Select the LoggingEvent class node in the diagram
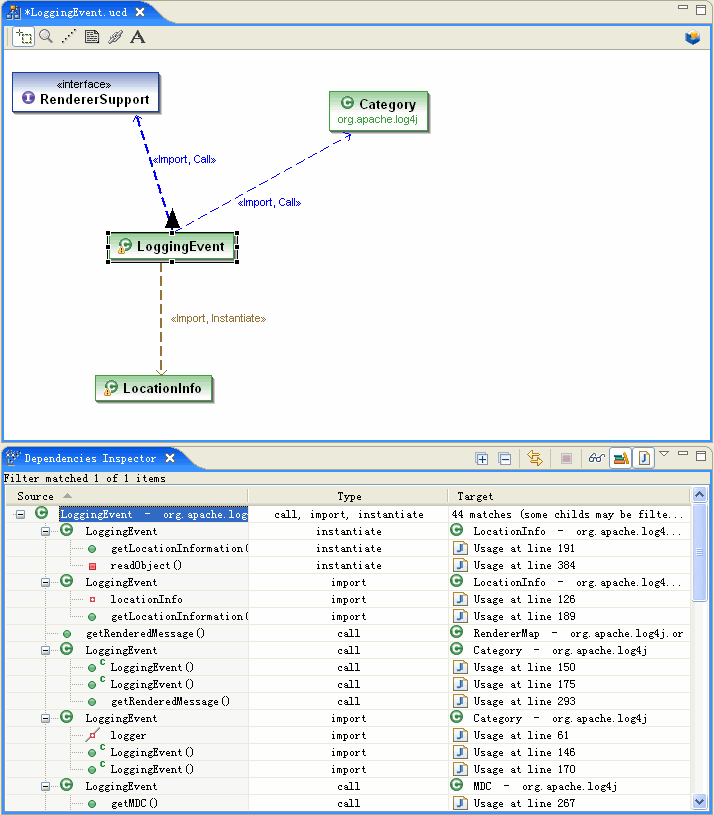Viewport: 714px width, 815px height. [173, 247]
